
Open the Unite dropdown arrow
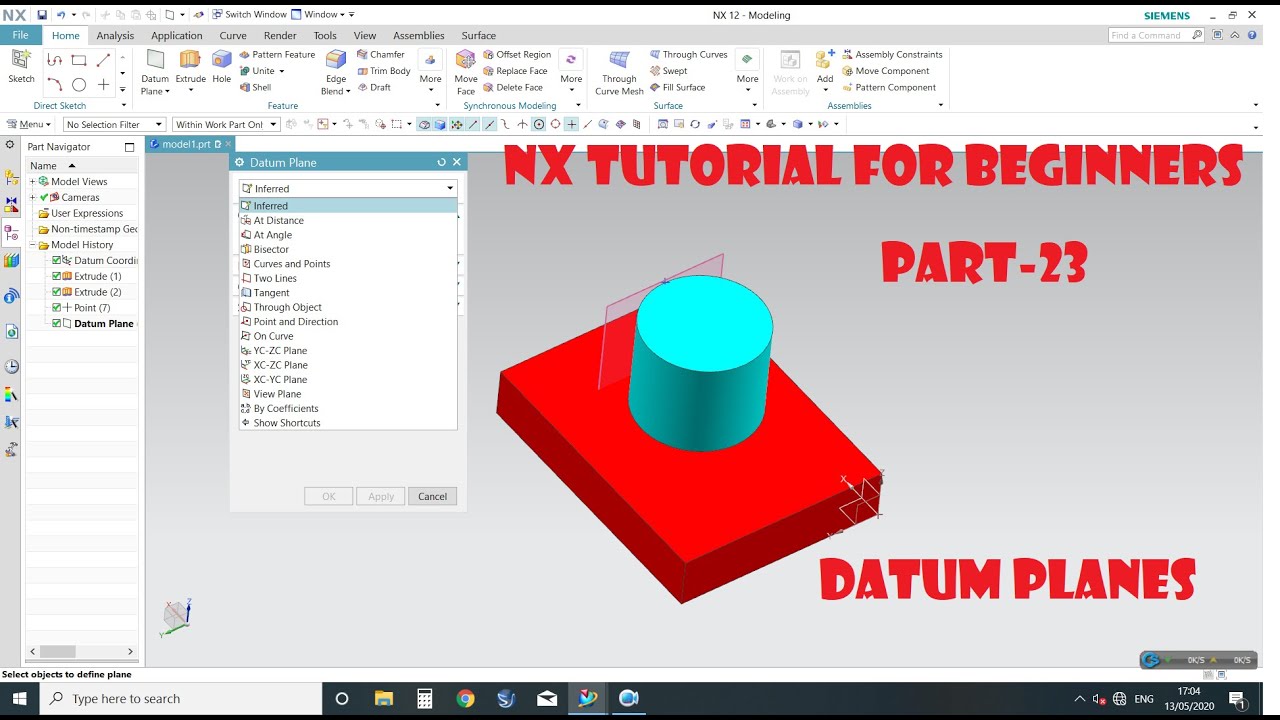pos(281,71)
